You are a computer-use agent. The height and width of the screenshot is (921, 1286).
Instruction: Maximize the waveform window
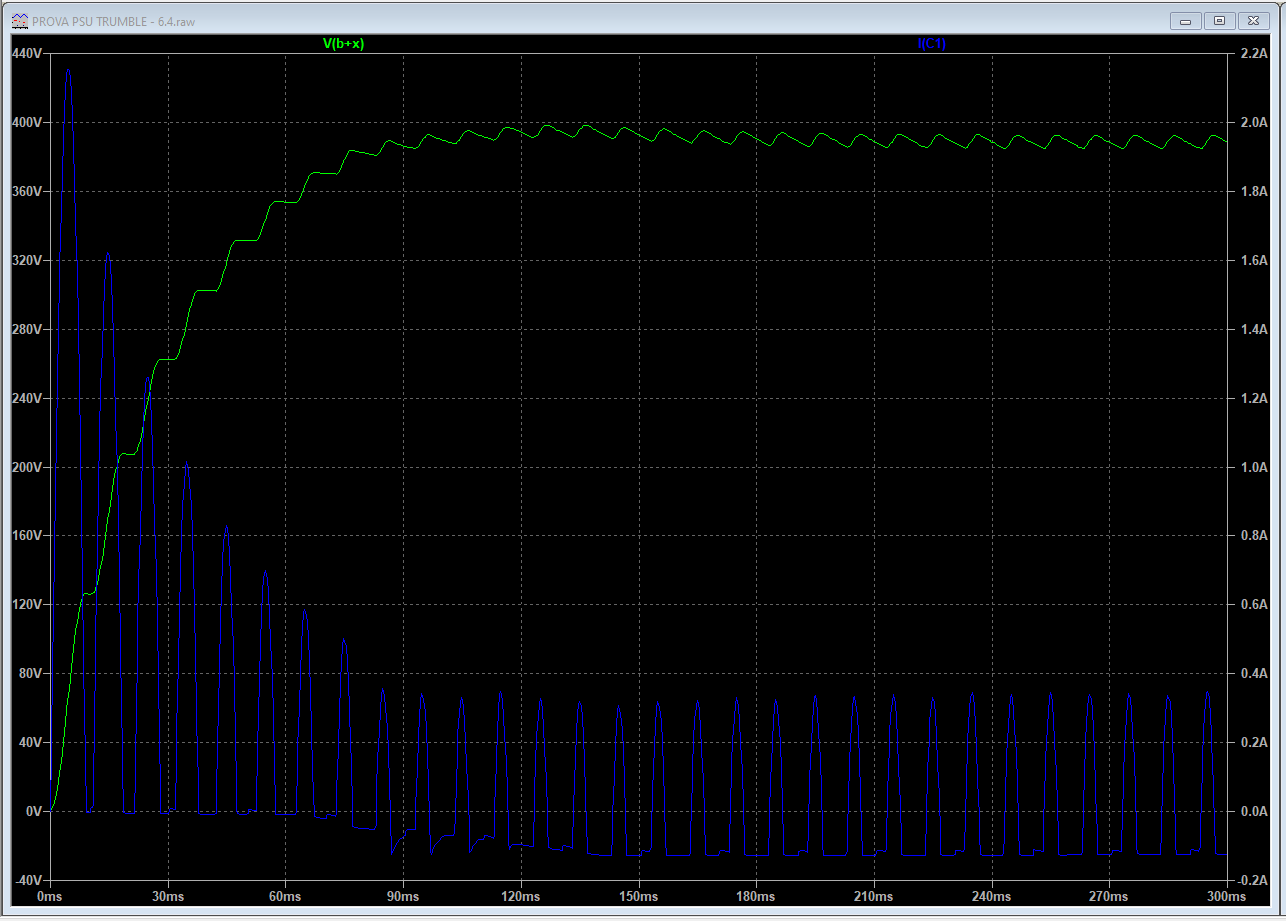coord(1220,20)
